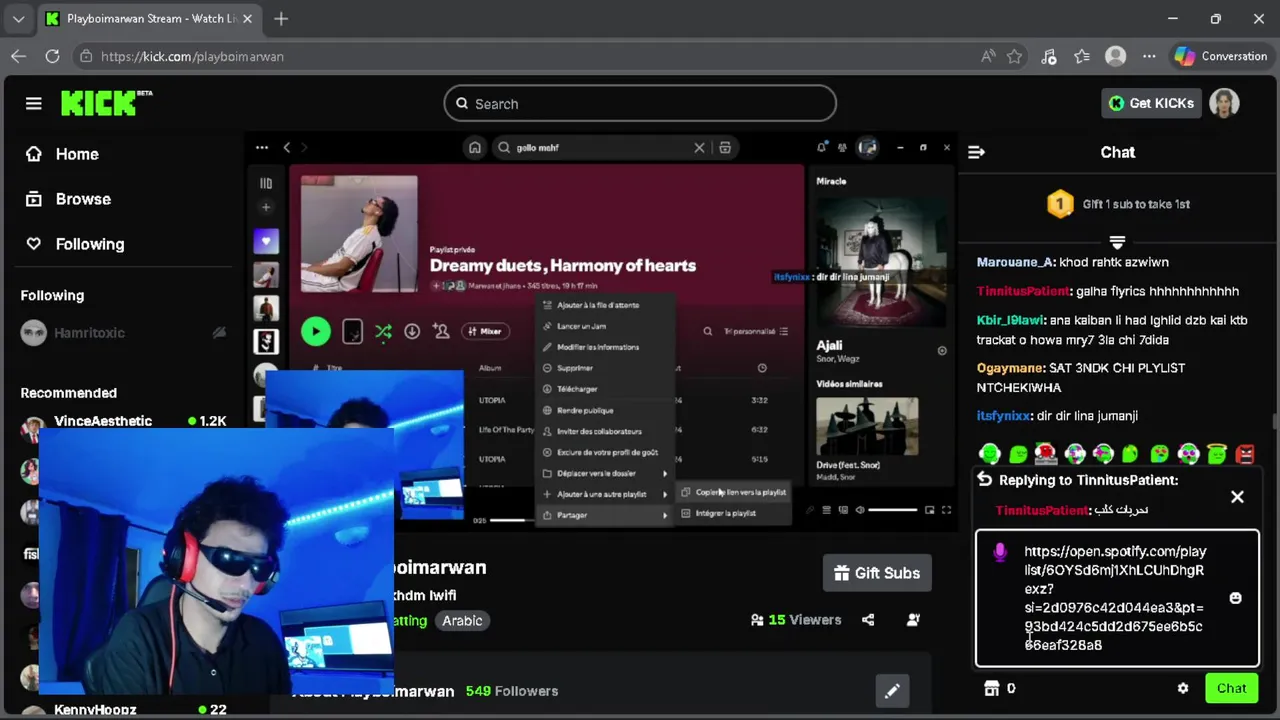Go to Home in Kick sidebar
Image resolution: width=1280 pixels, height=720 pixels.
63,154
